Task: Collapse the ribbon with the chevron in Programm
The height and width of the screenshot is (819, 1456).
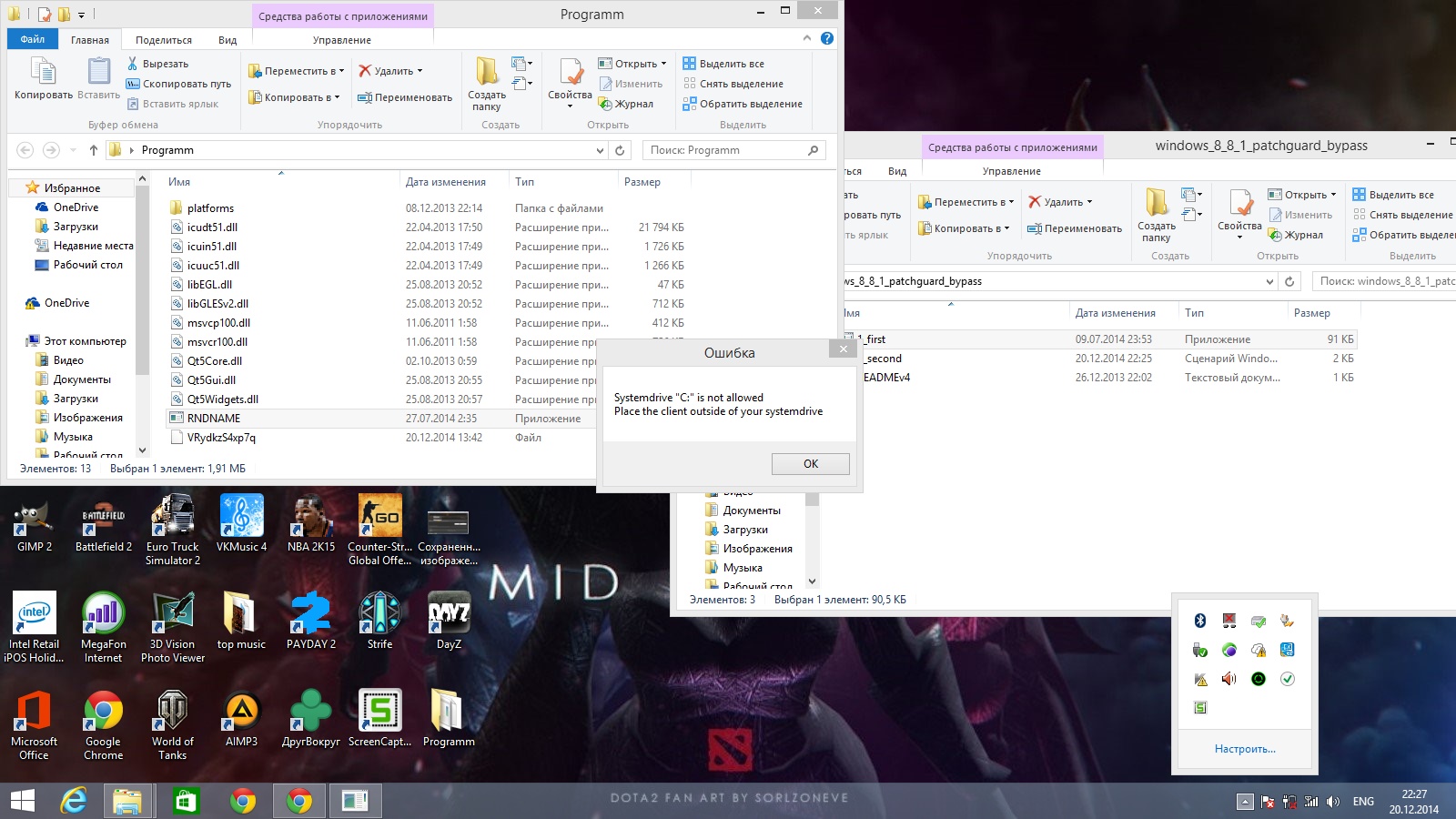Action: click(806, 38)
